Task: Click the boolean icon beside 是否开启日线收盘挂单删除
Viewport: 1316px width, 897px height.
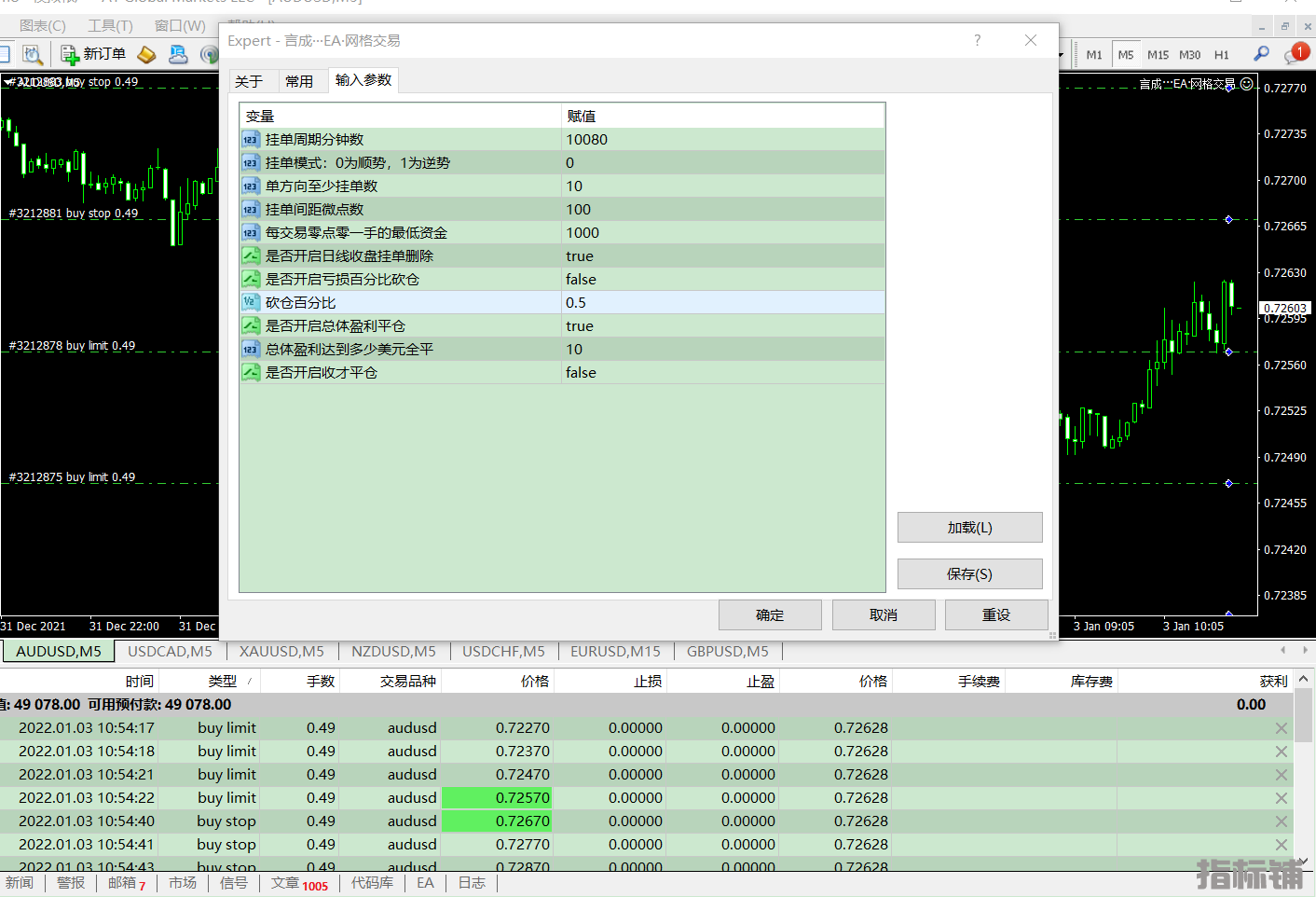Action: [251, 255]
